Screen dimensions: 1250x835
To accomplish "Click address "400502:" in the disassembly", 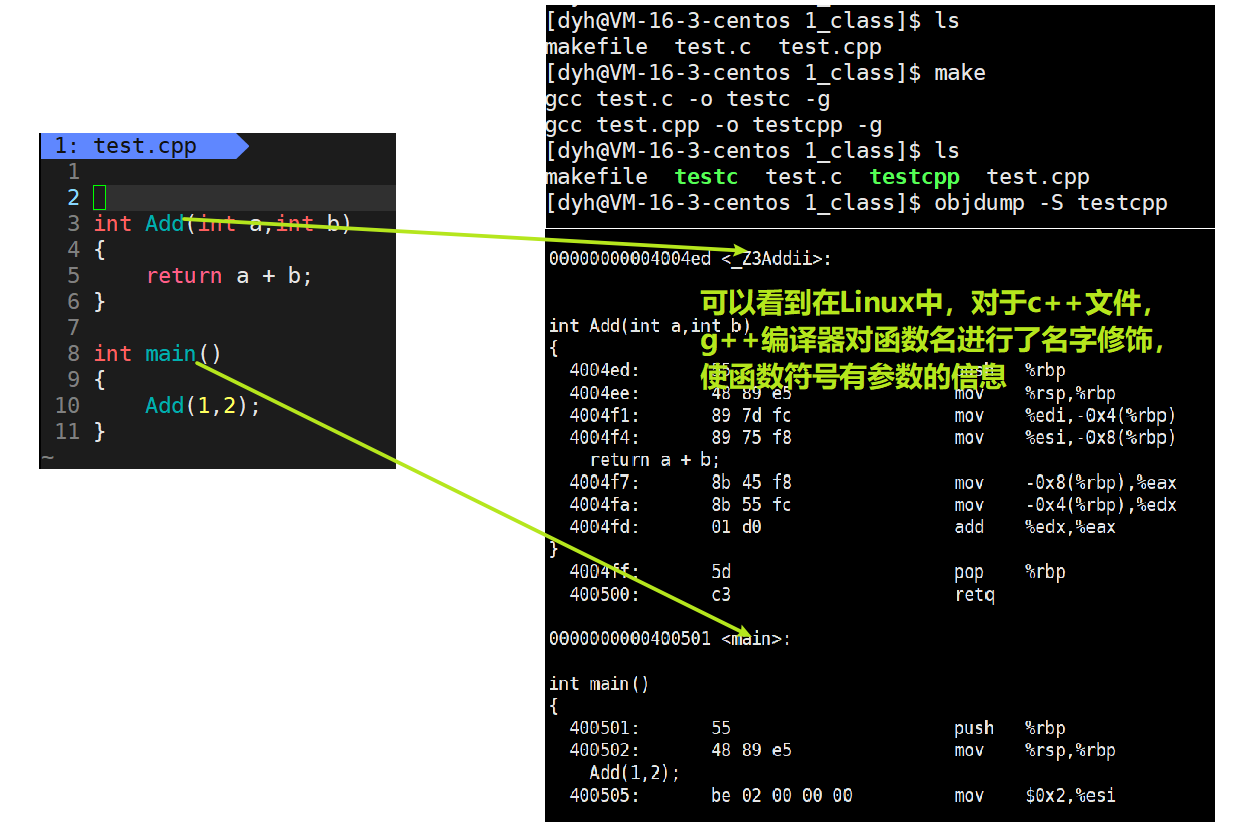I will point(604,750).
